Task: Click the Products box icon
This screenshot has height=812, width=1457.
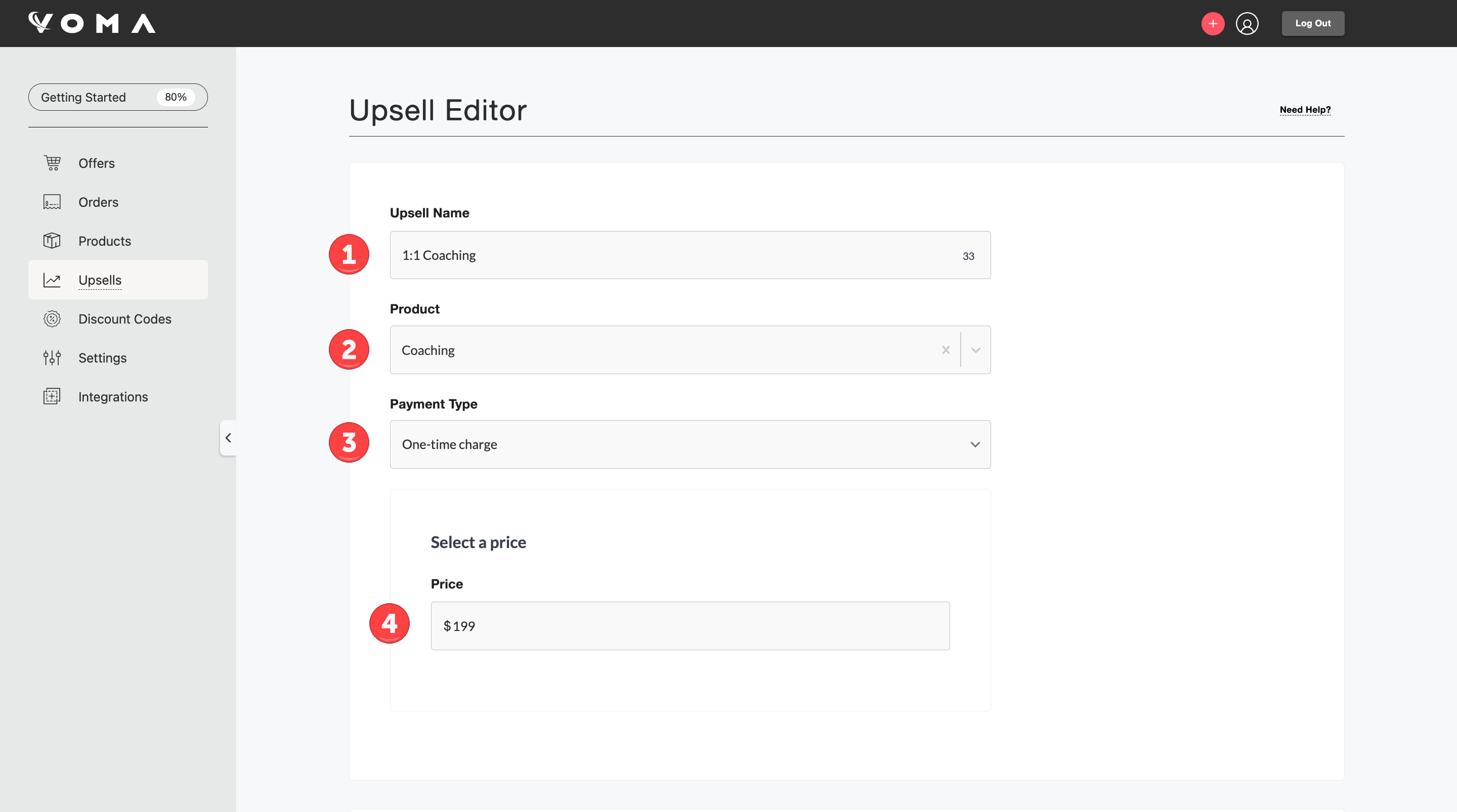Action: [x=52, y=241]
